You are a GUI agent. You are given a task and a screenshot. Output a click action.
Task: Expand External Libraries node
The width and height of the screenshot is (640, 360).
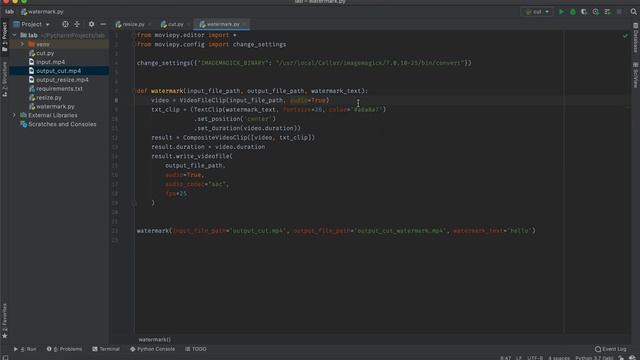pos(14,115)
